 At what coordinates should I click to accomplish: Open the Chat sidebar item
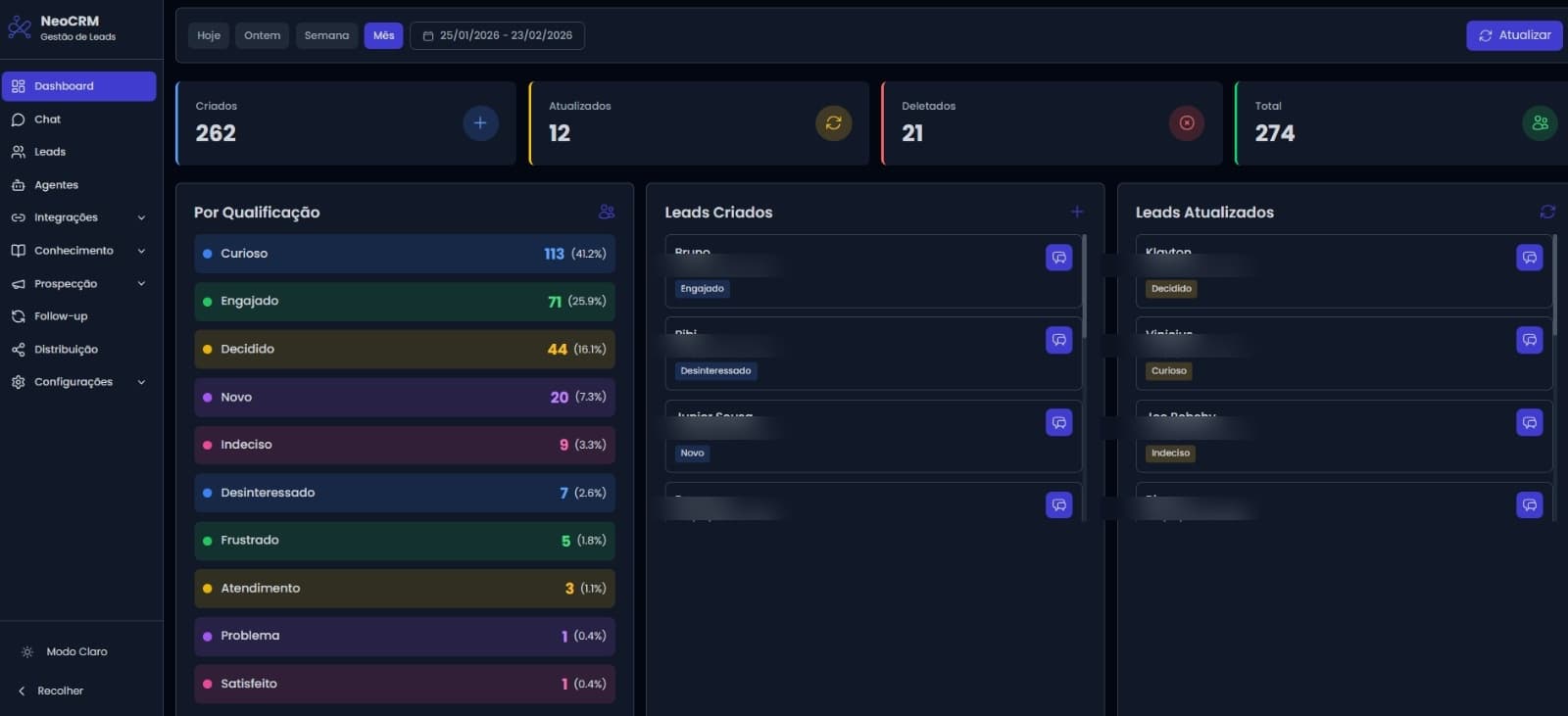pos(79,119)
